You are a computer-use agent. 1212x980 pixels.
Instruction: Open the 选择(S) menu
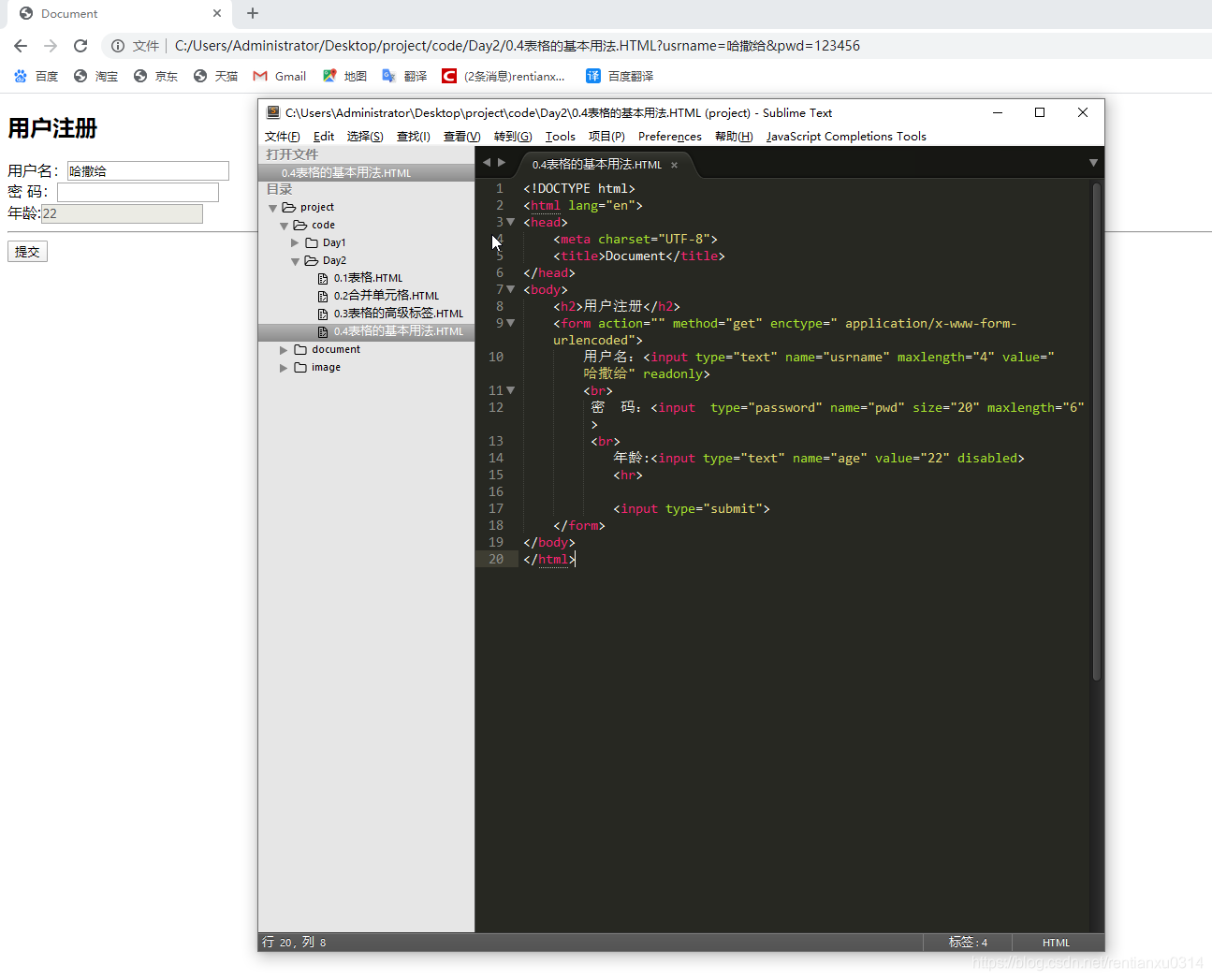click(x=365, y=137)
